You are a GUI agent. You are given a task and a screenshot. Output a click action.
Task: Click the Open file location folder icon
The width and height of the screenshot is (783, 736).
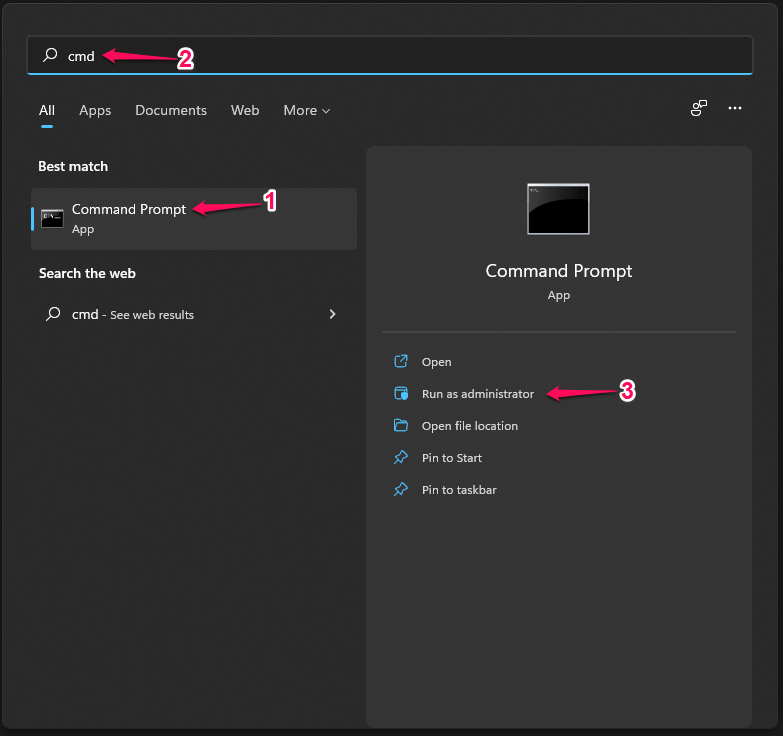pyautogui.click(x=401, y=426)
